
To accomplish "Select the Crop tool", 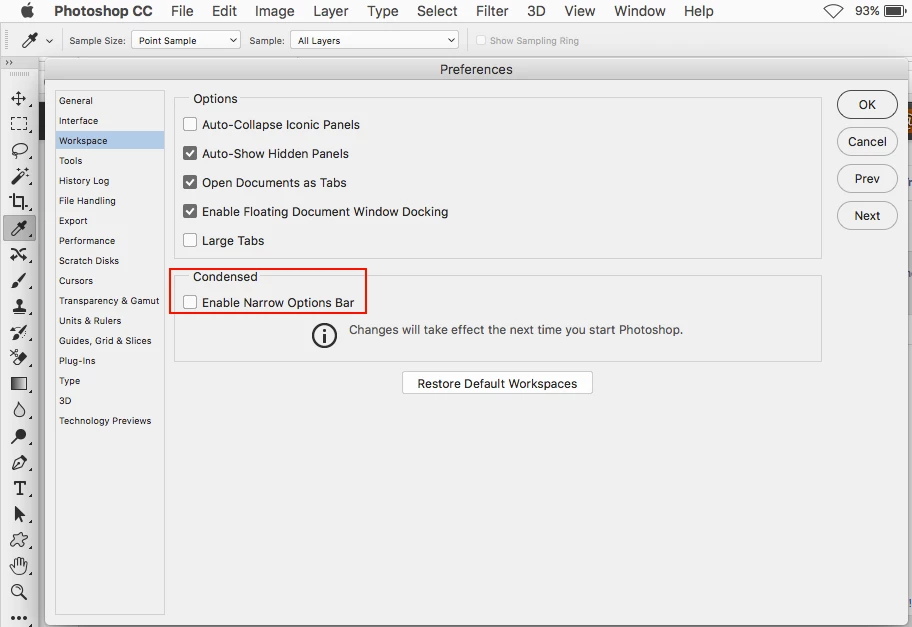I will pyautogui.click(x=19, y=202).
